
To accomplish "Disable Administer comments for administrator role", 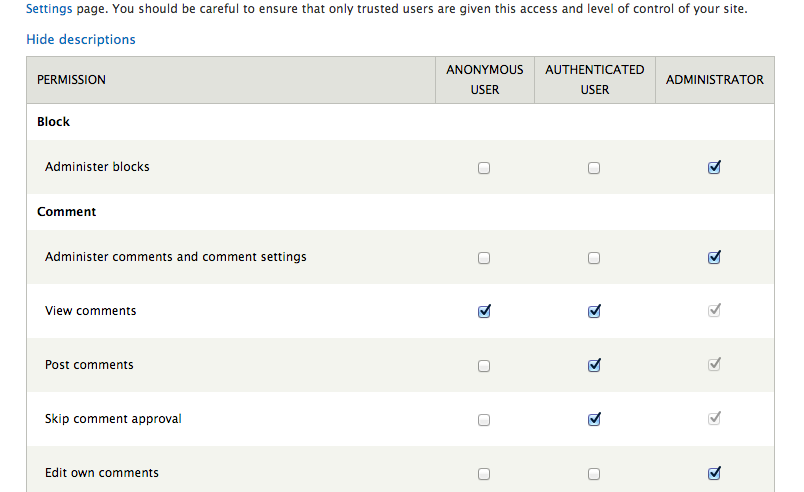I will point(714,258).
